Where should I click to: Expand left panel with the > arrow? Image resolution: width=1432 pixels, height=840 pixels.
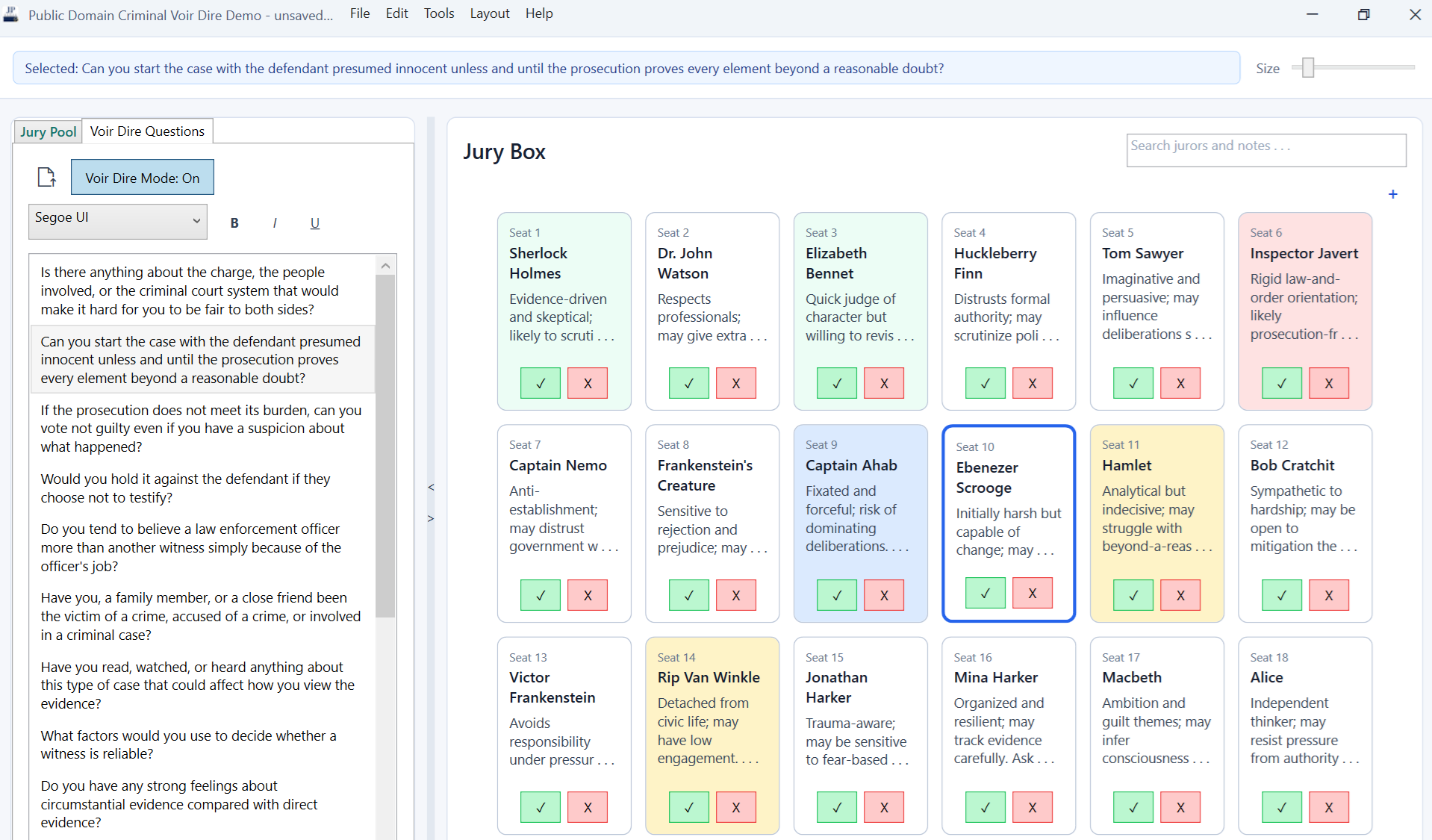tap(431, 518)
